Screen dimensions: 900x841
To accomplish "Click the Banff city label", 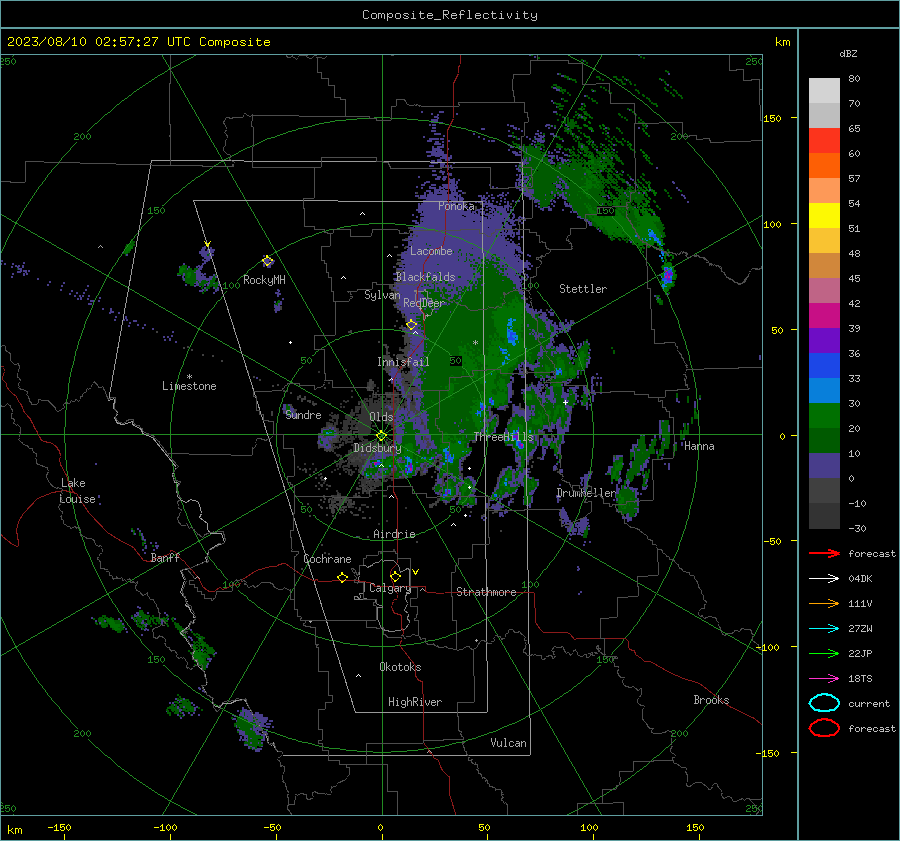I will click(x=165, y=558).
